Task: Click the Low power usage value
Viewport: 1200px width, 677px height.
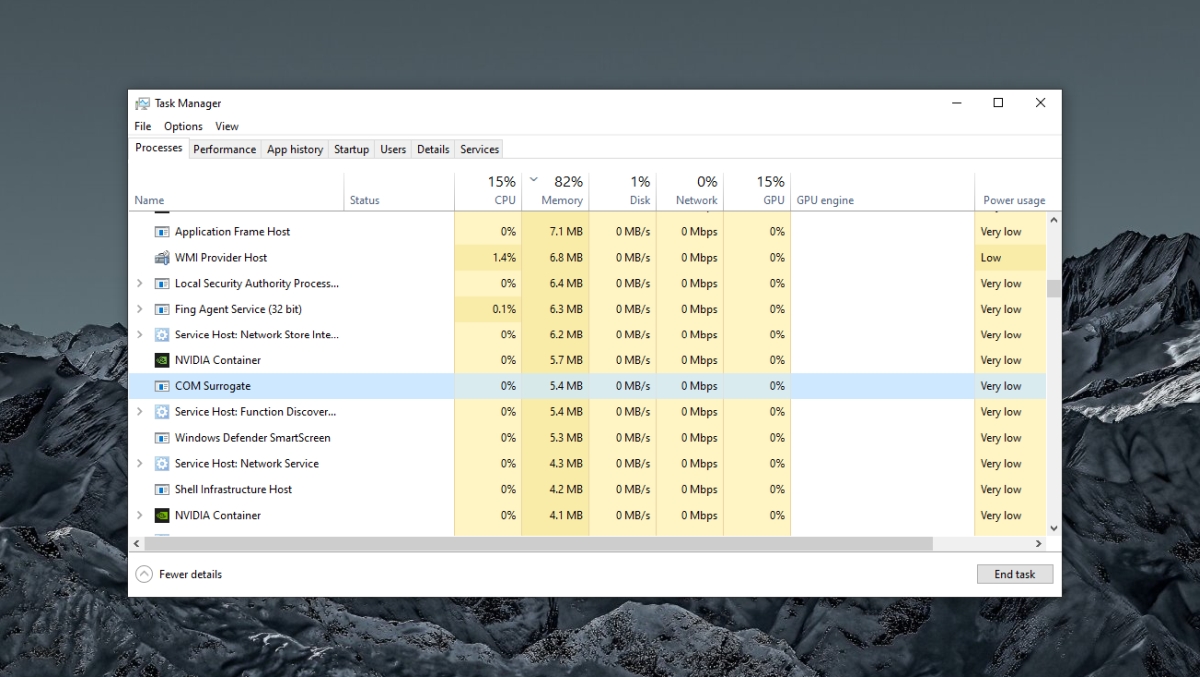Action: pyautogui.click(x=991, y=258)
